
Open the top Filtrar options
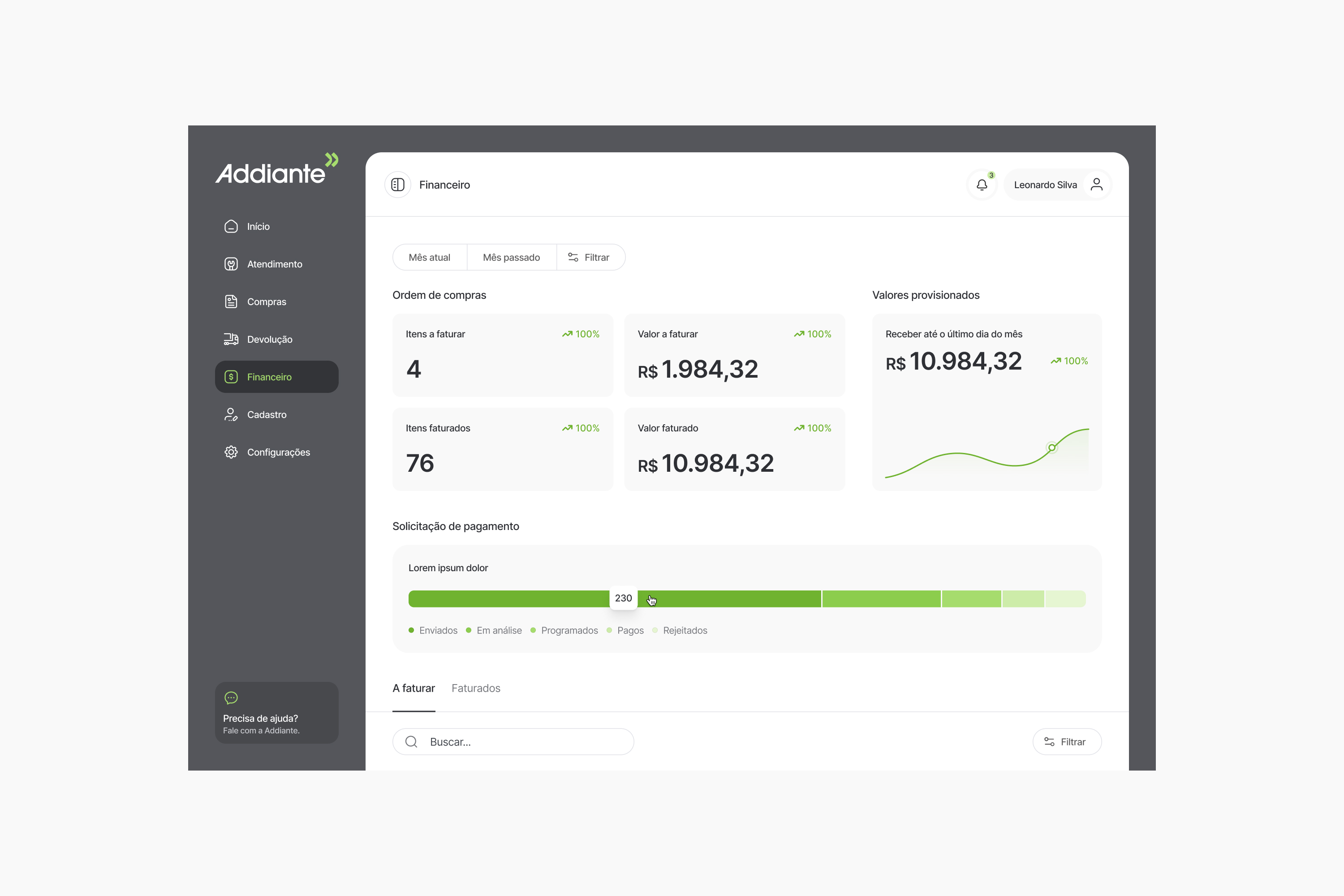point(590,257)
